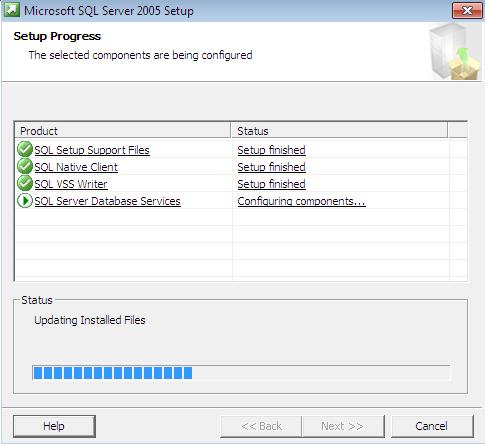Sort by the Product column header
Image resolution: width=485 pixels, height=444 pixels.
pyautogui.click(x=123, y=131)
